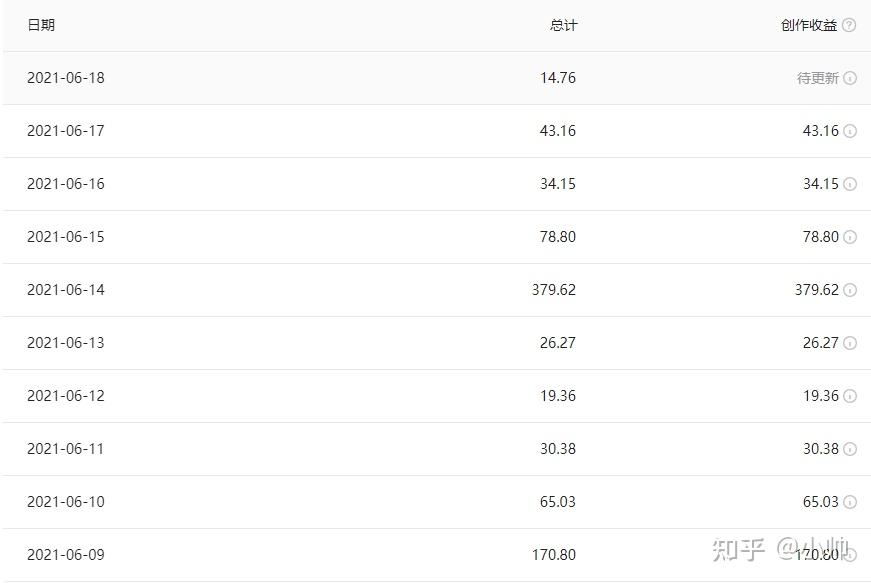871x583 pixels.
Task: Click info icon beside 379.62 in 创作收益 column
Action: pyautogui.click(x=850, y=290)
